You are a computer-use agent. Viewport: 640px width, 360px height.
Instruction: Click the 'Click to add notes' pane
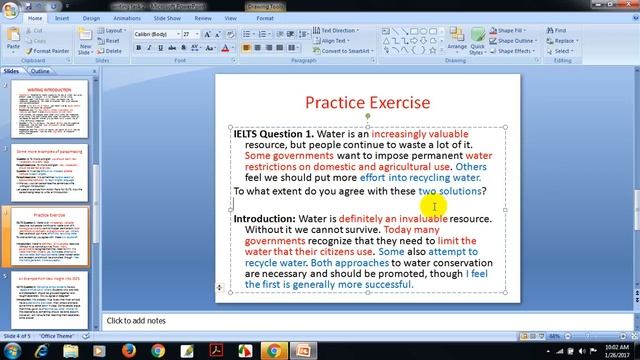[x=367, y=321]
